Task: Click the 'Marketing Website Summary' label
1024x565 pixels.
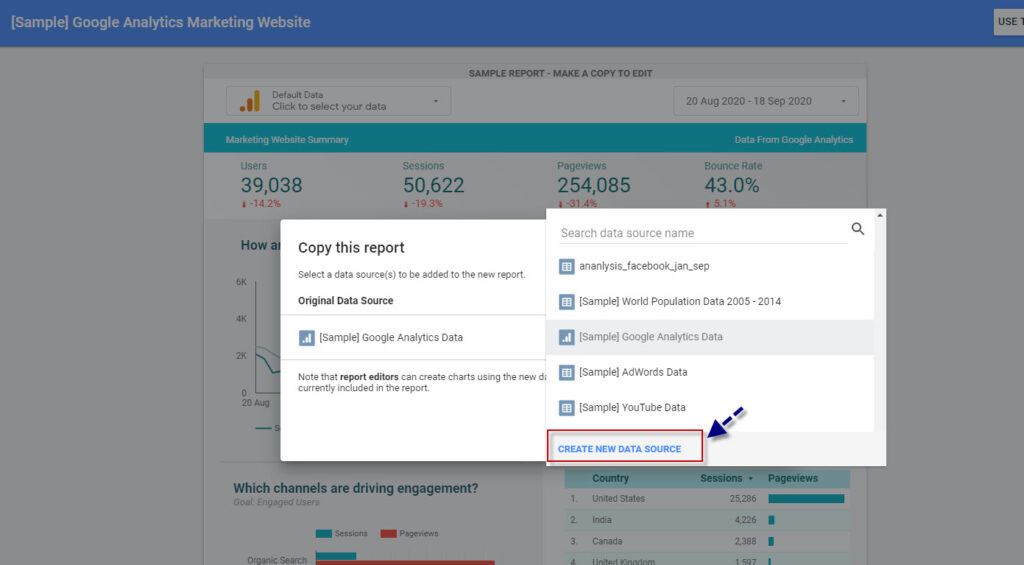Action: pos(287,139)
